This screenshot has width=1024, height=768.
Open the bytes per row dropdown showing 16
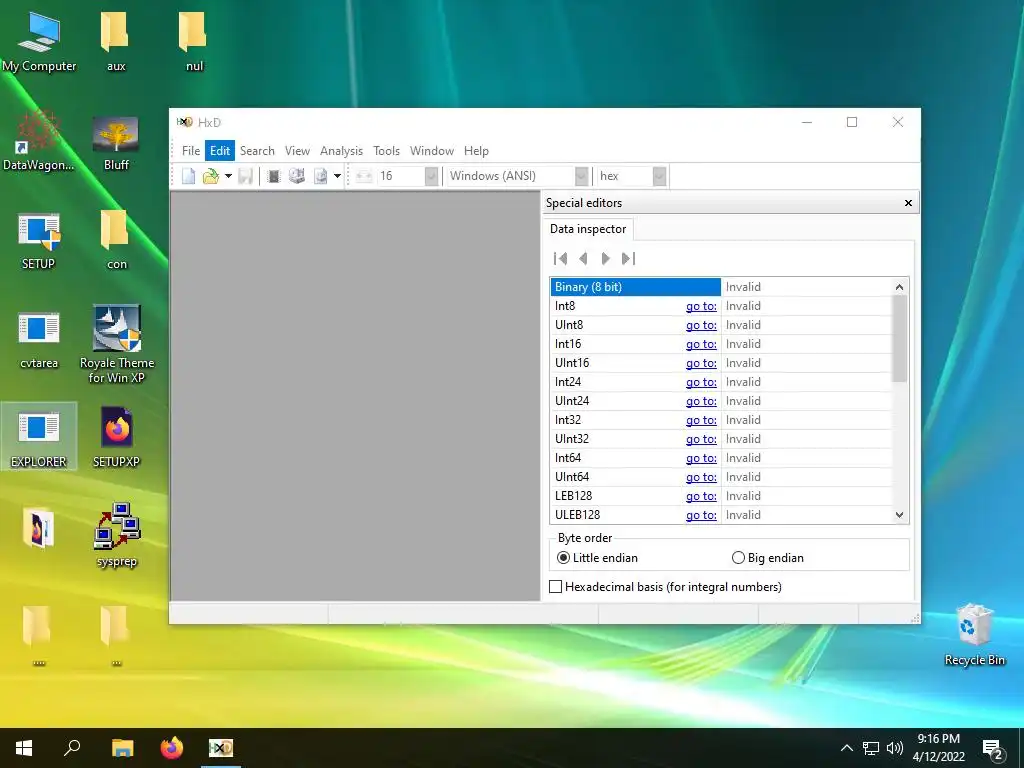(x=431, y=176)
